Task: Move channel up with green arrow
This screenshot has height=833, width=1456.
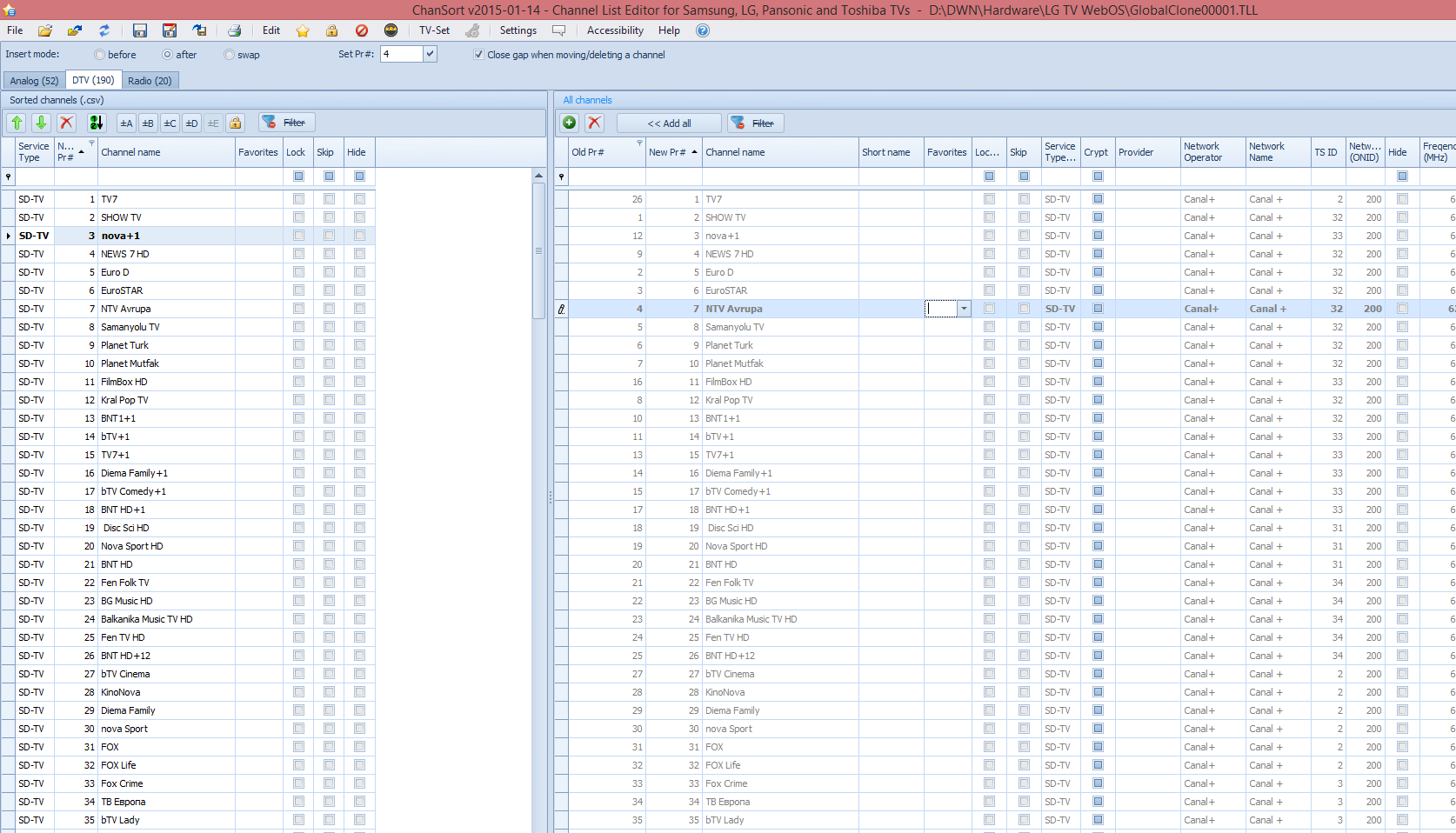Action: coord(17,123)
